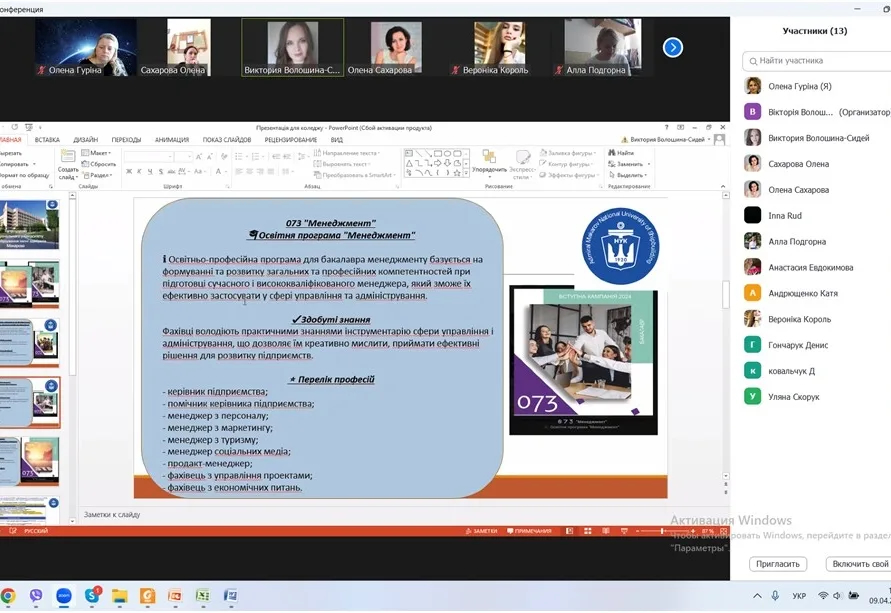Image resolution: width=891 pixels, height=613 pixels.
Task: Open the Макет layout dropdown
Action: (99, 153)
